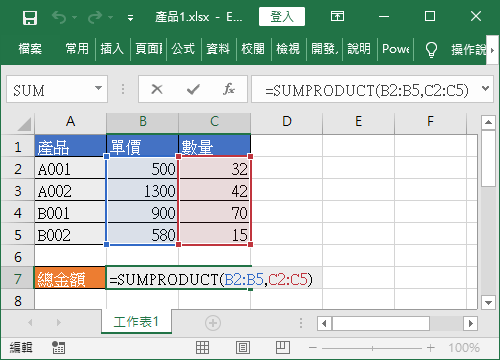Click the 100% zoom level
The height and width of the screenshot is (360, 500).
point(464,348)
